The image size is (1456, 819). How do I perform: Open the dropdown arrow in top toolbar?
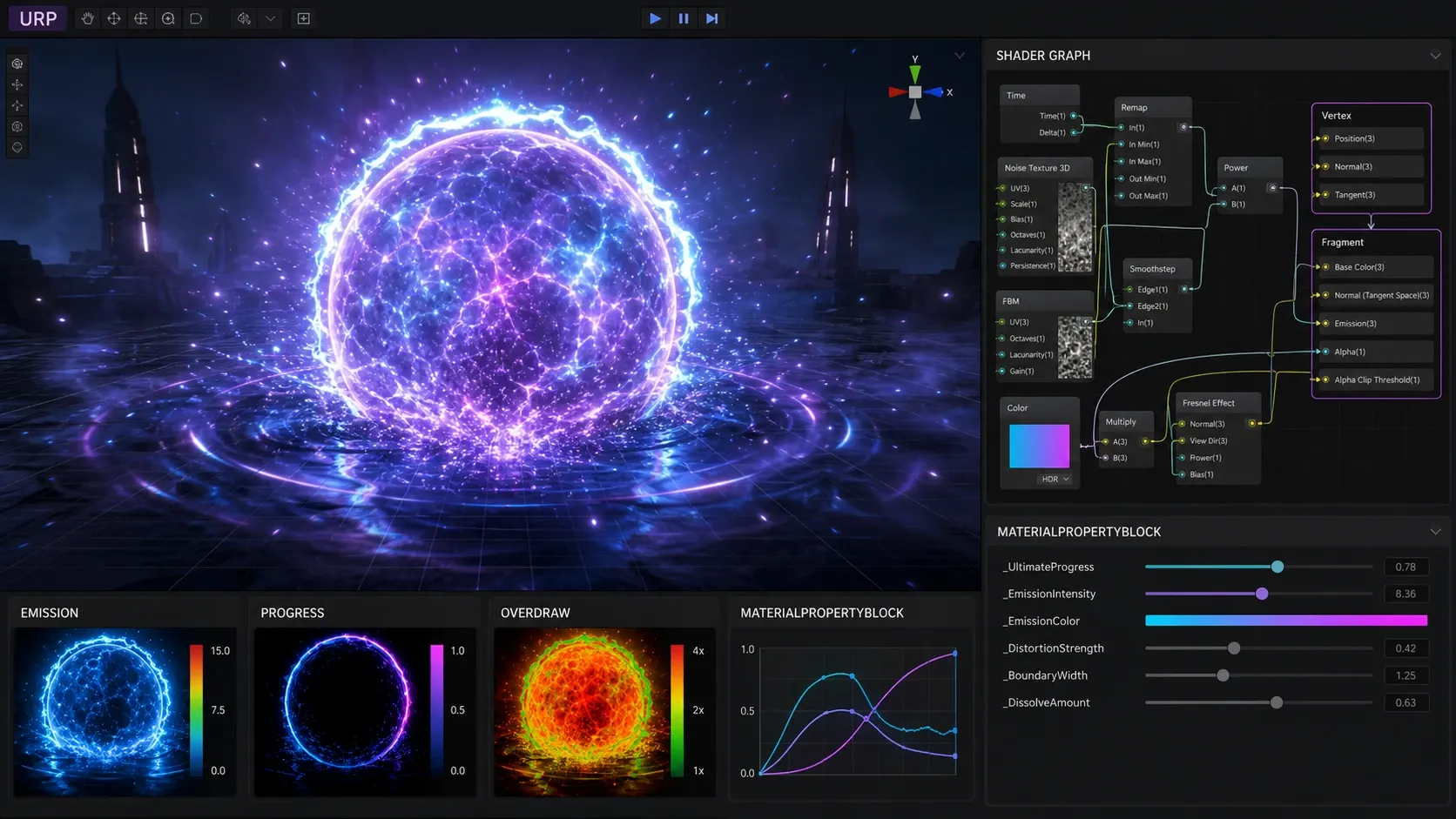pos(270,18)
